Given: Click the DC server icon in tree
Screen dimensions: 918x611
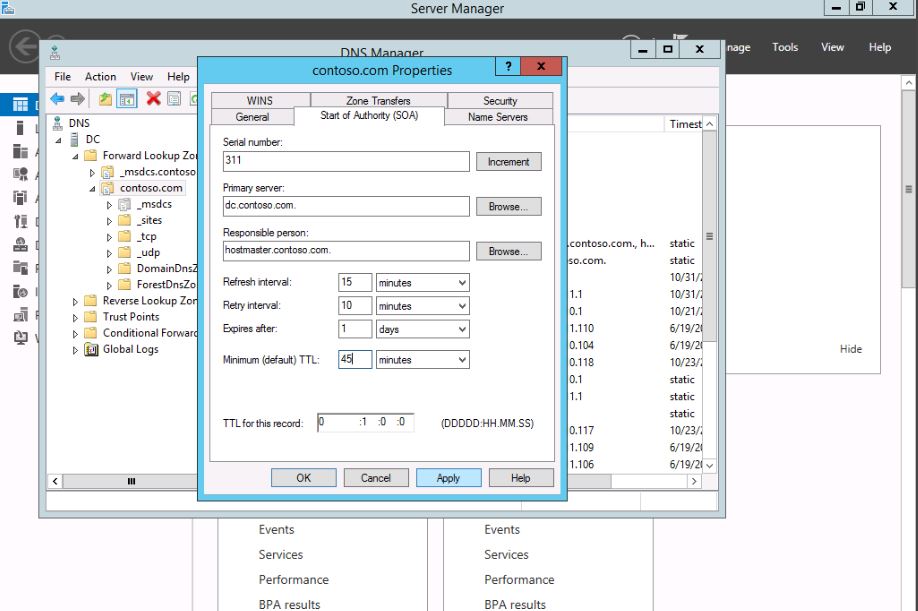Looking at the screenshot, I should 74,139.
